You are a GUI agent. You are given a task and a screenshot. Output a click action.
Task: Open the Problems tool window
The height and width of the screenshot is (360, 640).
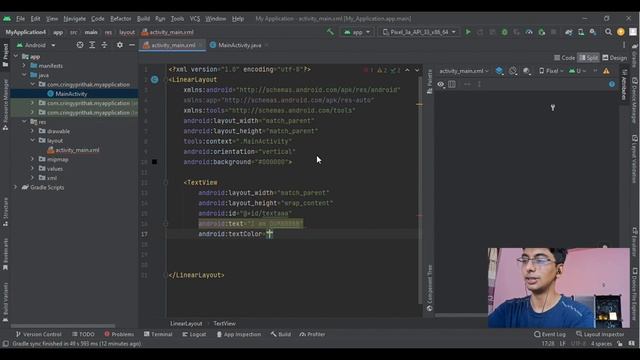[119, 334]
